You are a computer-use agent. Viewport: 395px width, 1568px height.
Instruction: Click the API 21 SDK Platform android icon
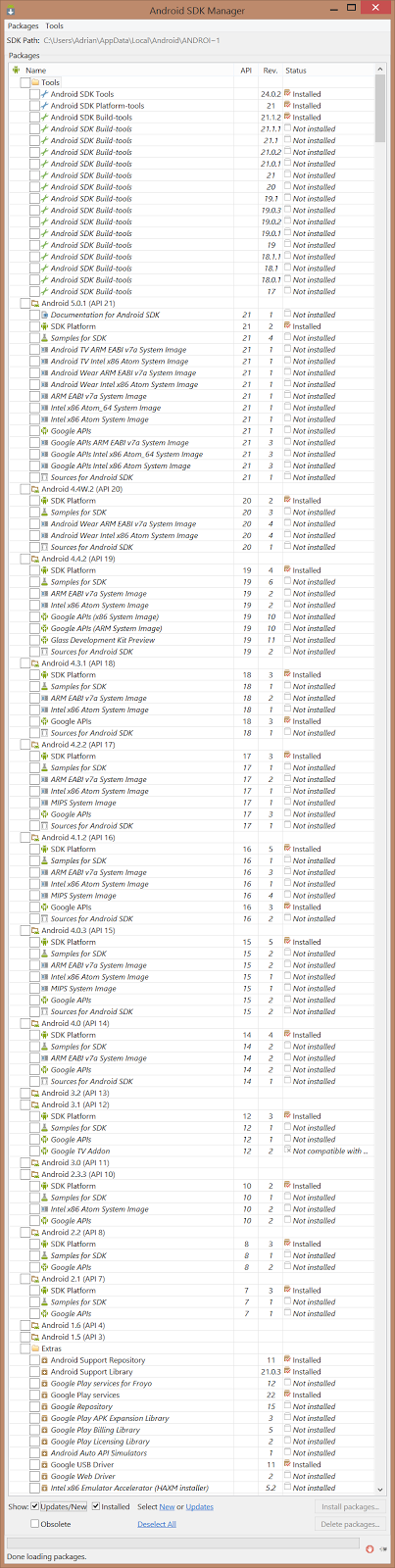pyautogui.click(x=44, y=326)
